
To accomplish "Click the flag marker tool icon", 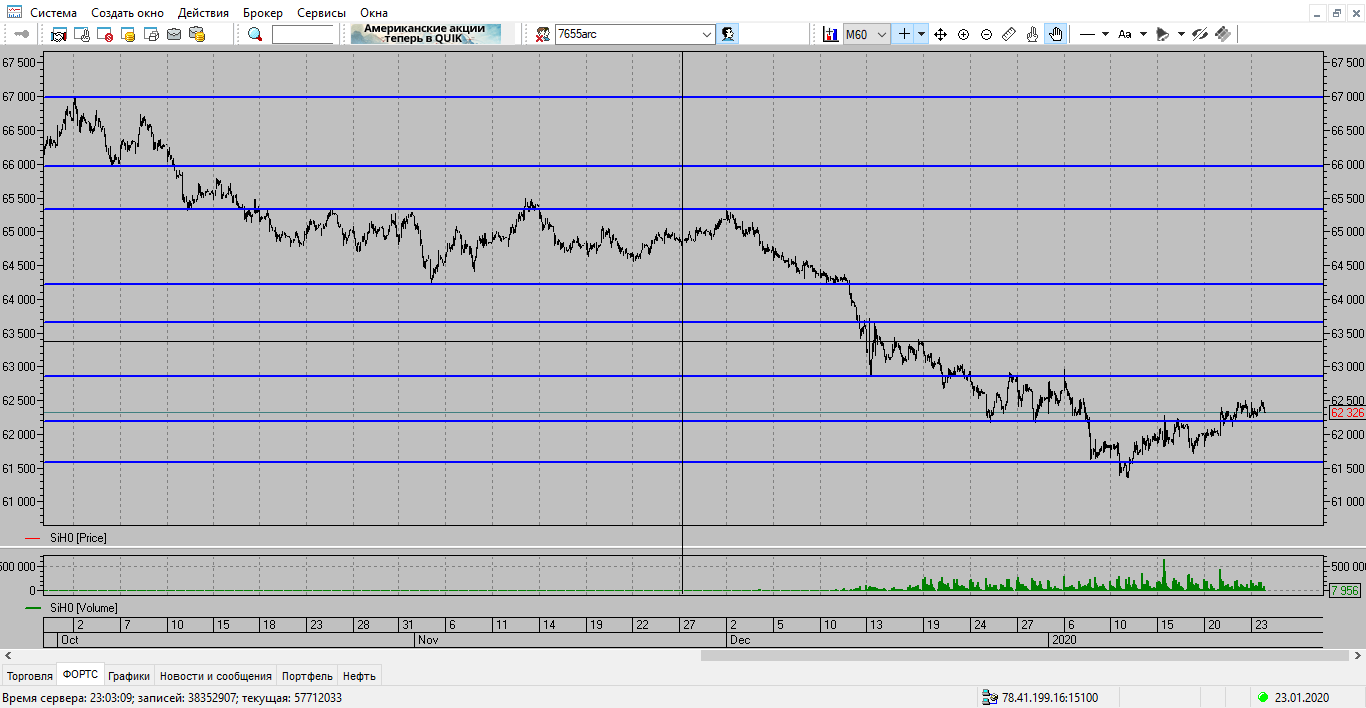I will click(1162, 34).
